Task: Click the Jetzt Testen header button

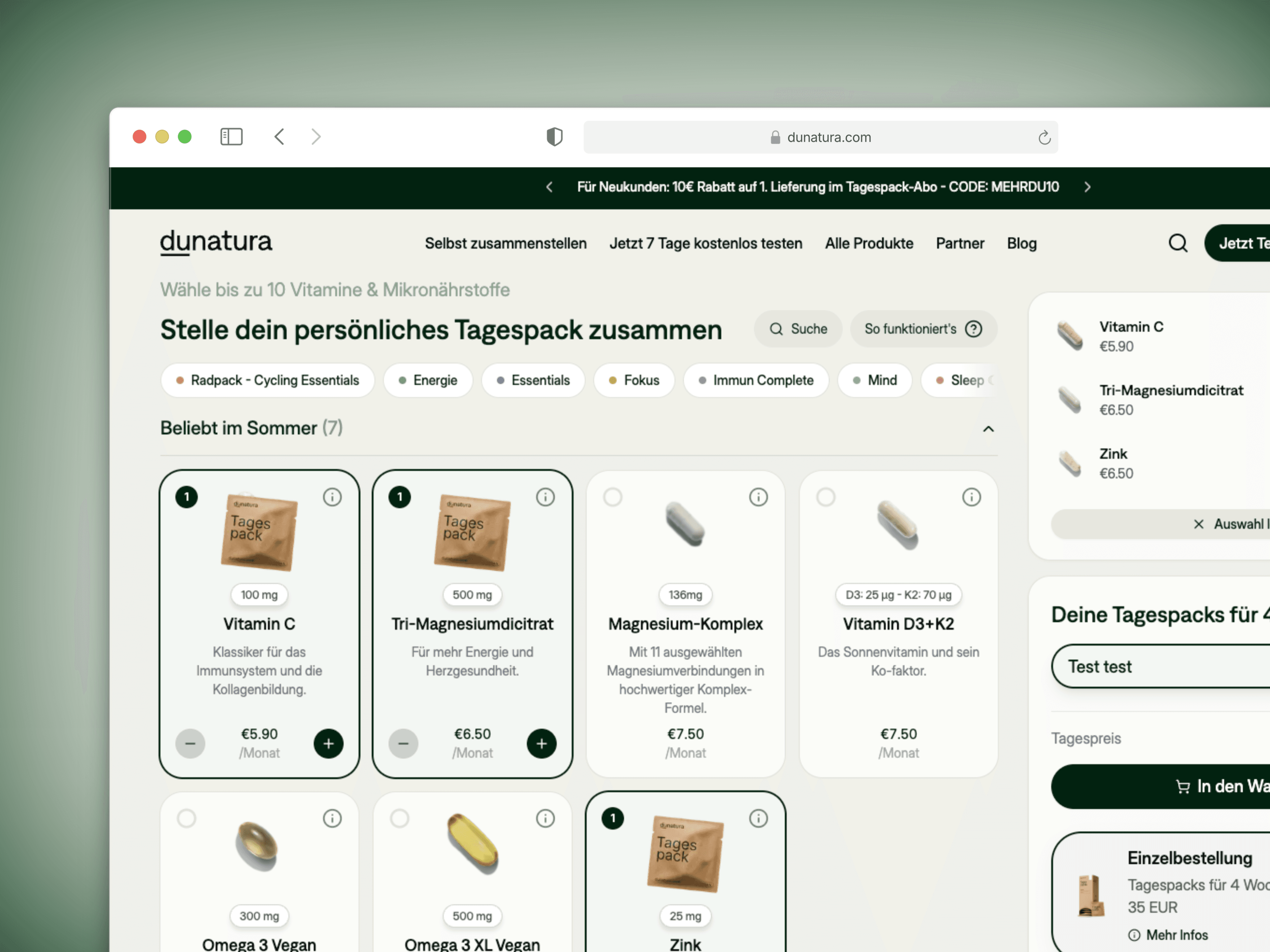Action: click(x=1237, y=243)
